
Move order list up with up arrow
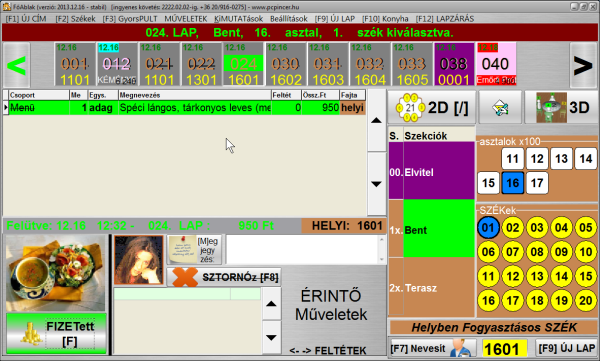[x=377, y=121]
